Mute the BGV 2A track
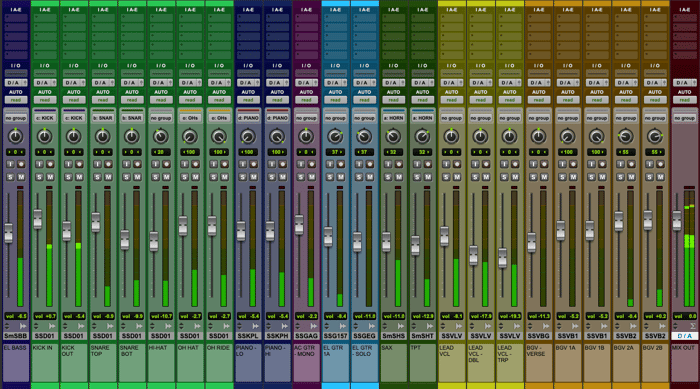The width and height of the screenshot is (700, 389). pyautogui.click(x=631, y=177)
